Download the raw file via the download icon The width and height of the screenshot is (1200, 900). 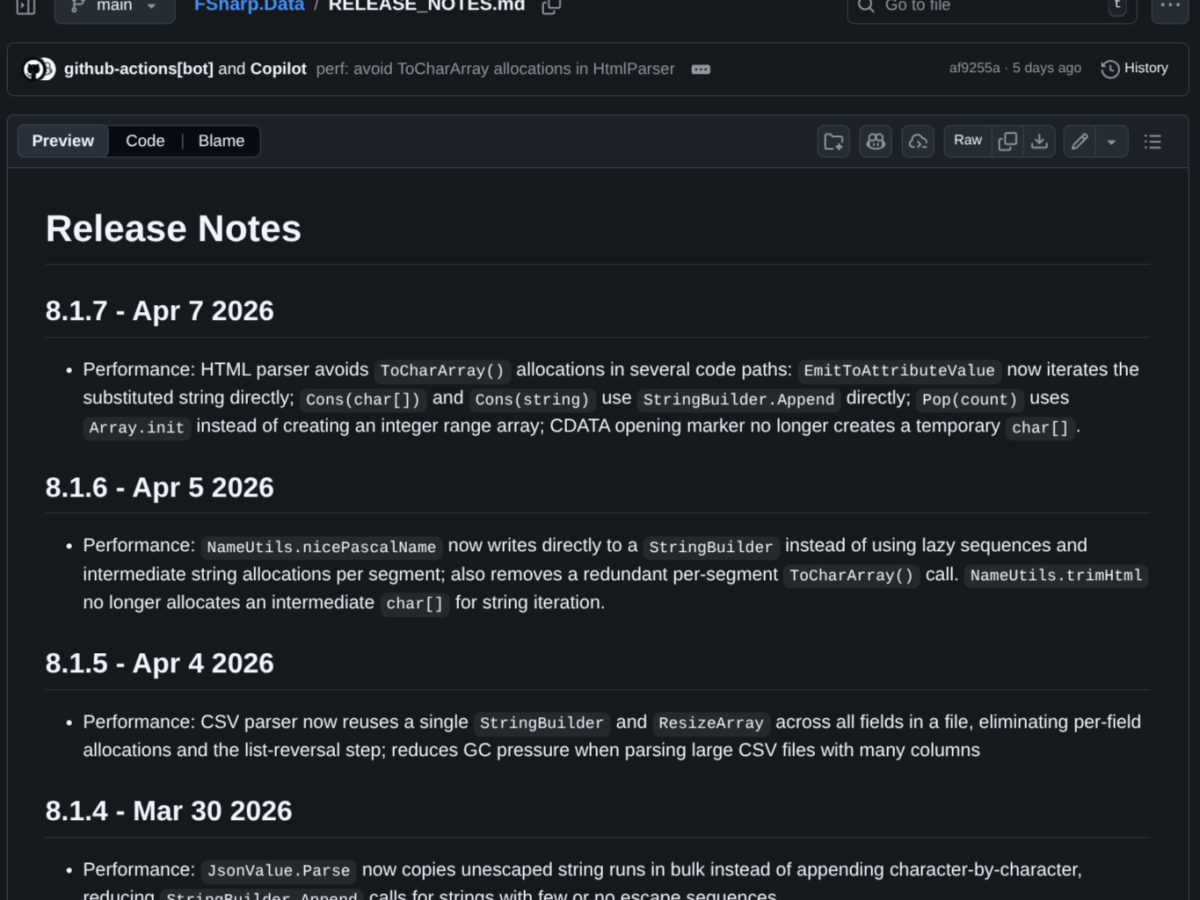(1039, 141)
